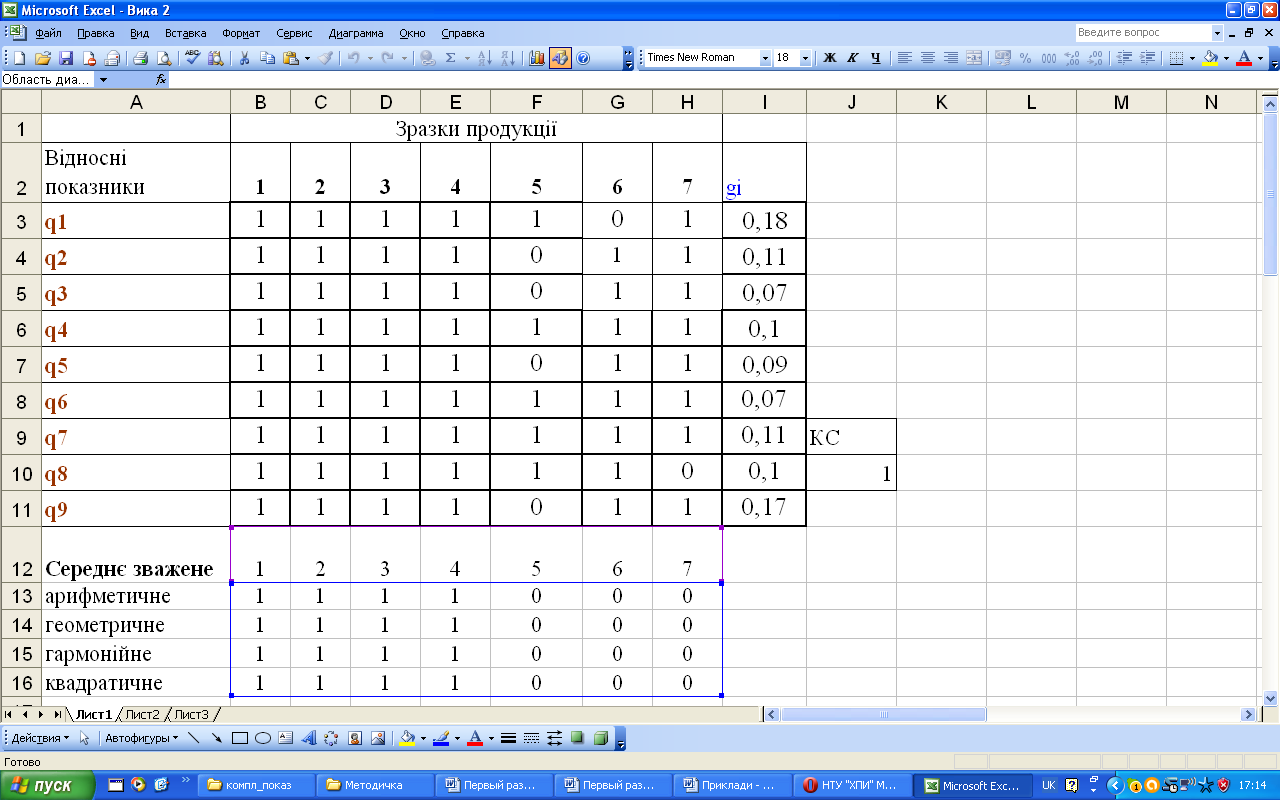
Task: Apply AutoSum with the sigma icon
Action: click(x=450, y=58)
